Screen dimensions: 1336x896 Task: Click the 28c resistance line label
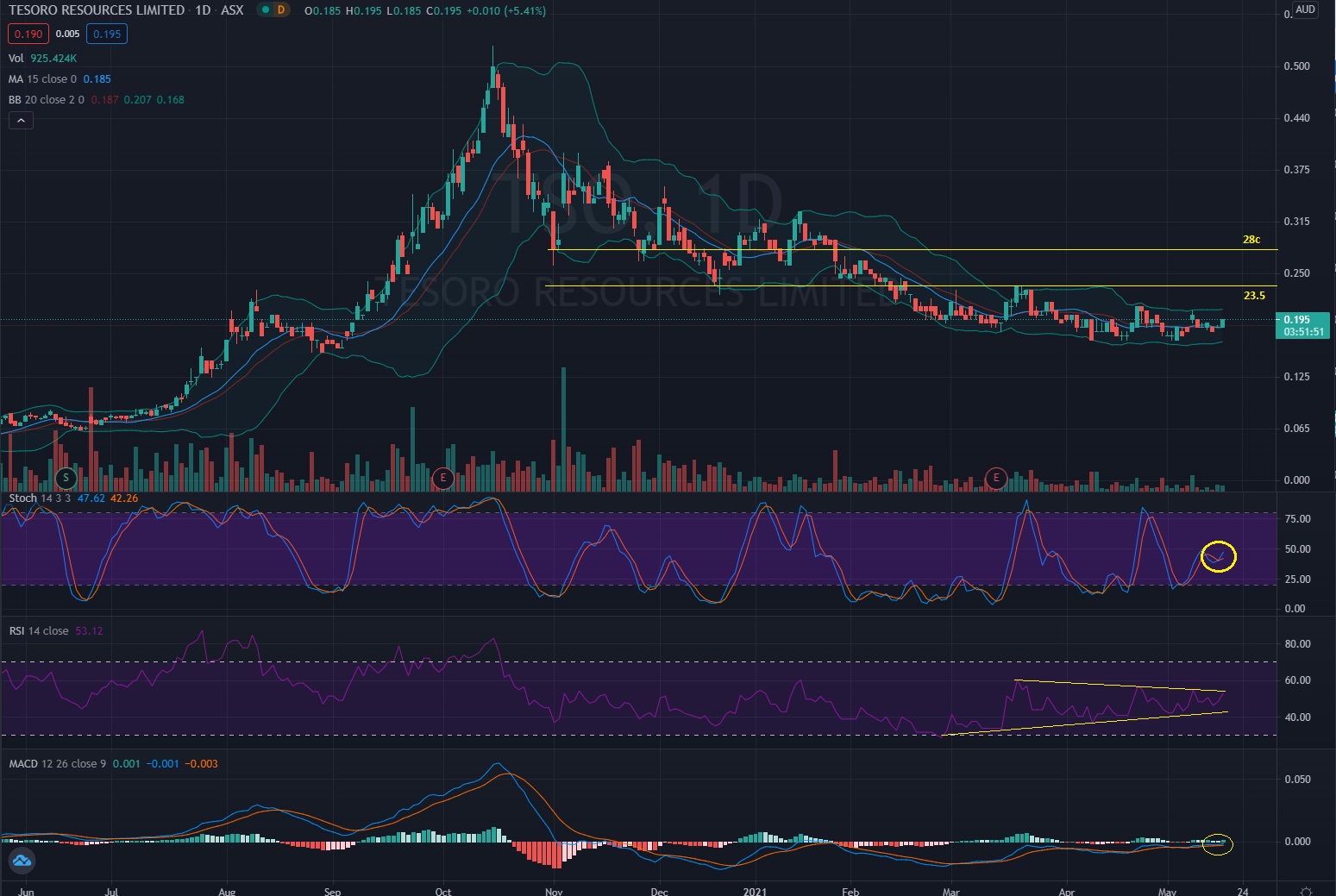coord(1251,239)
